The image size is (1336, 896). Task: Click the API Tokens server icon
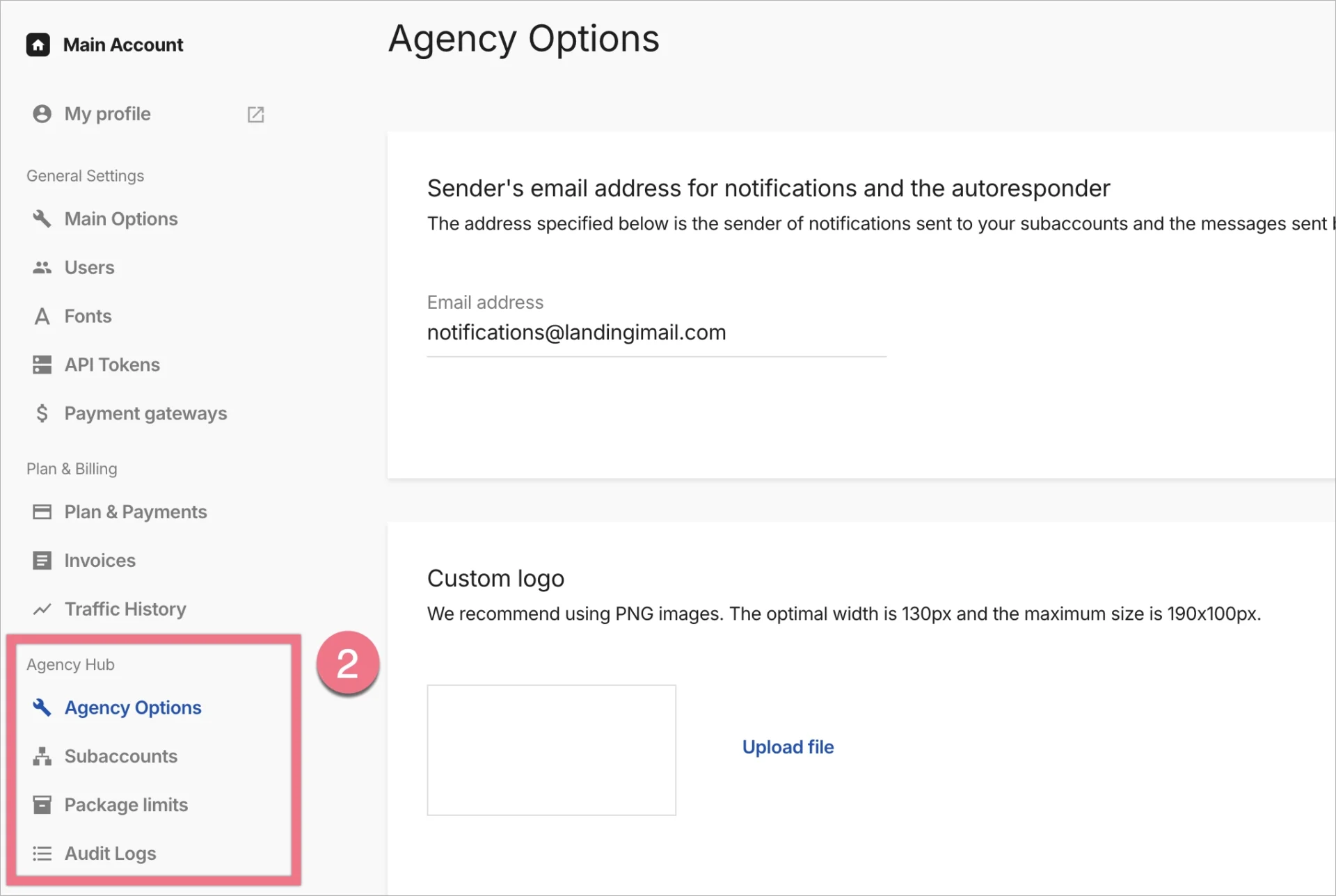[x=42, y=365]
